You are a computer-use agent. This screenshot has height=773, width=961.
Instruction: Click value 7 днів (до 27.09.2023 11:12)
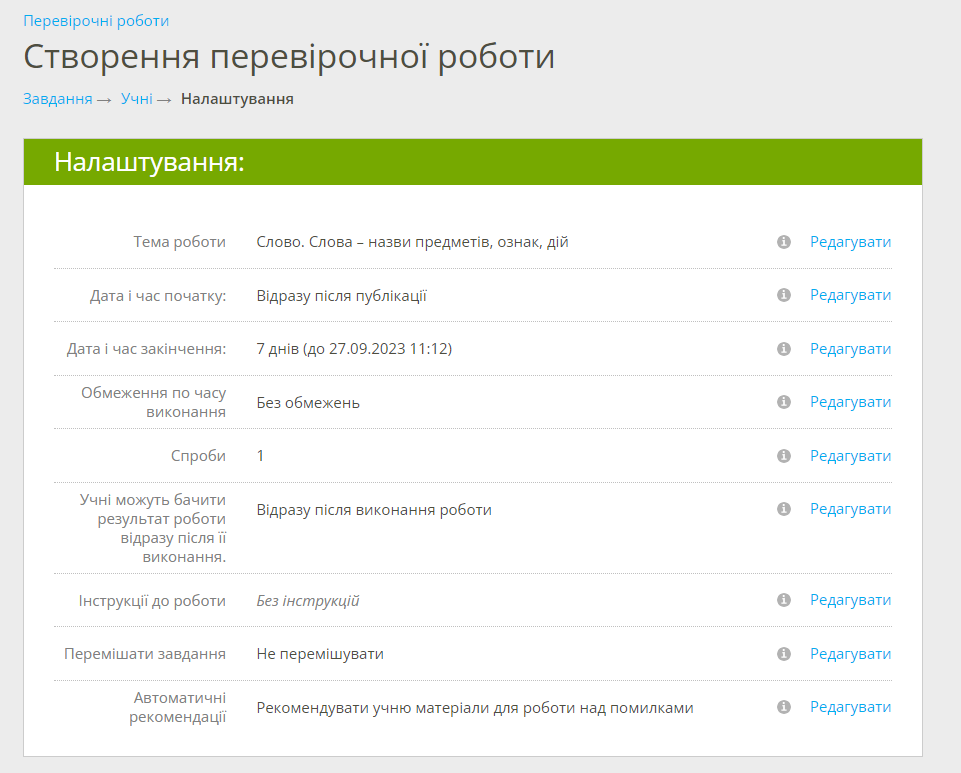pos(354,349)
